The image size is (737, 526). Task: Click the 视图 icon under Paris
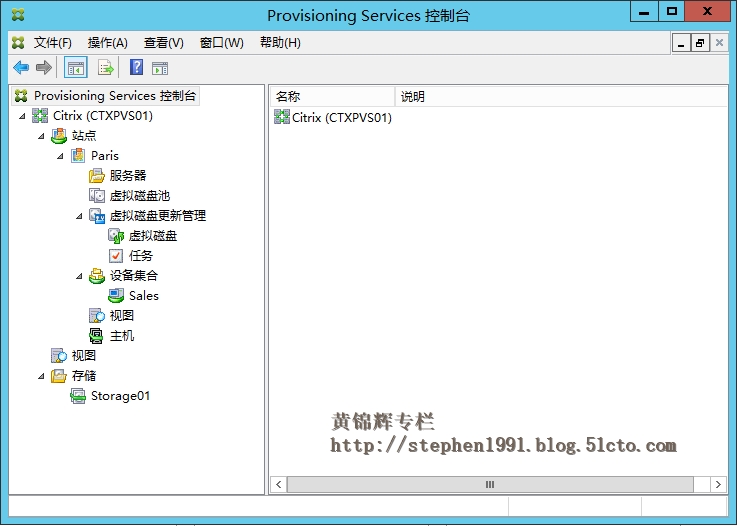tap(97, 316)
